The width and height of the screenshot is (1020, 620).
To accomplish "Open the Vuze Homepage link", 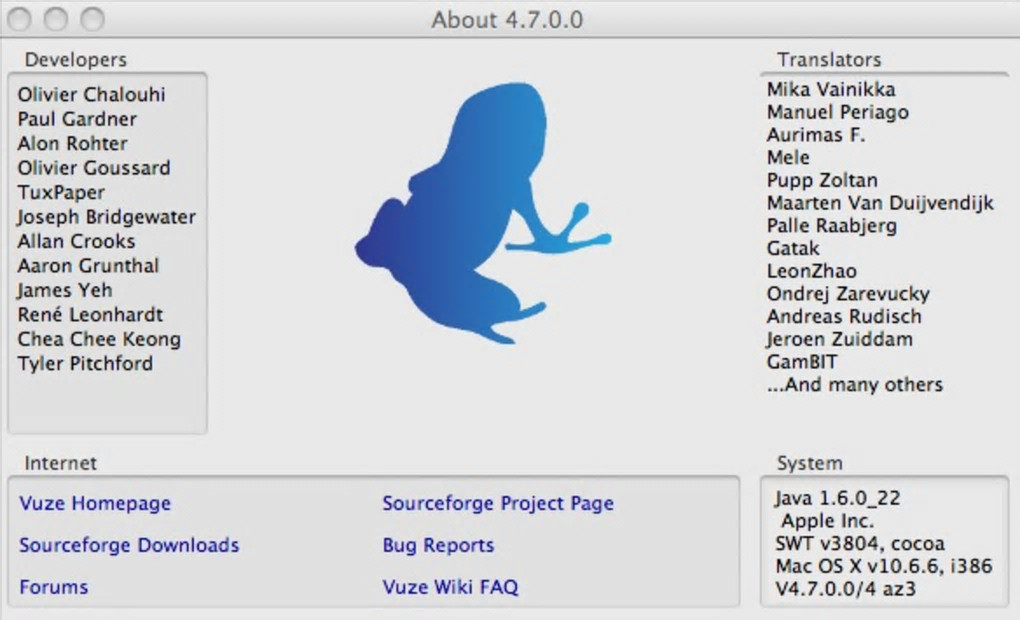I will (x=95, y=504).
